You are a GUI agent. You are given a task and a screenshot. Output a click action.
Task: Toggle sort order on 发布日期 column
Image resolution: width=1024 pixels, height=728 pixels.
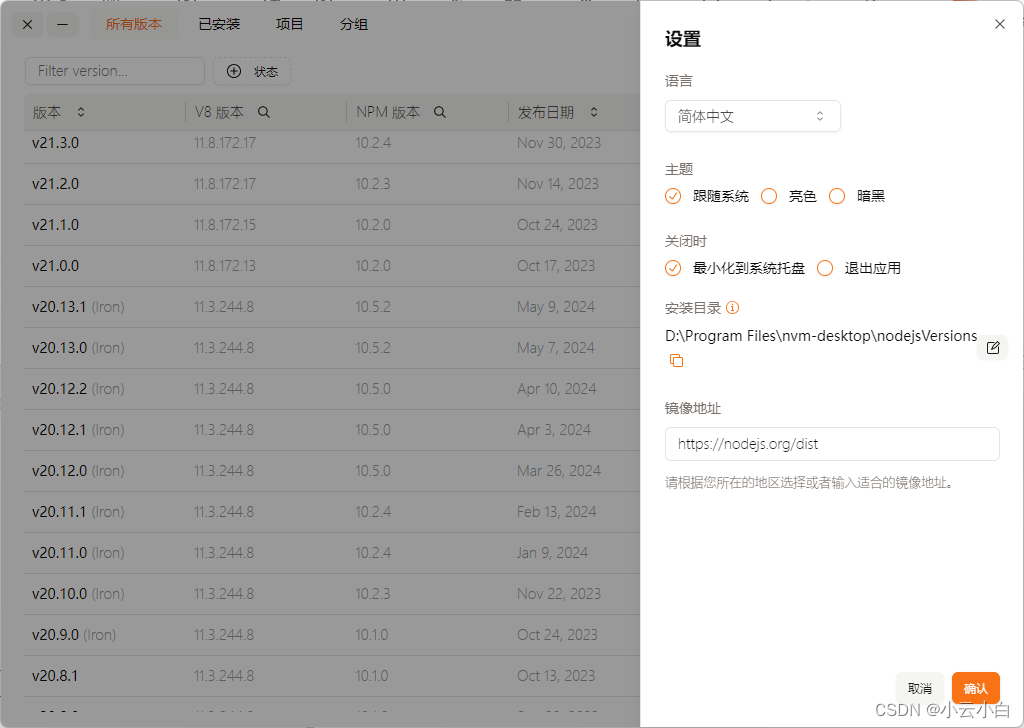coord(593,112)
